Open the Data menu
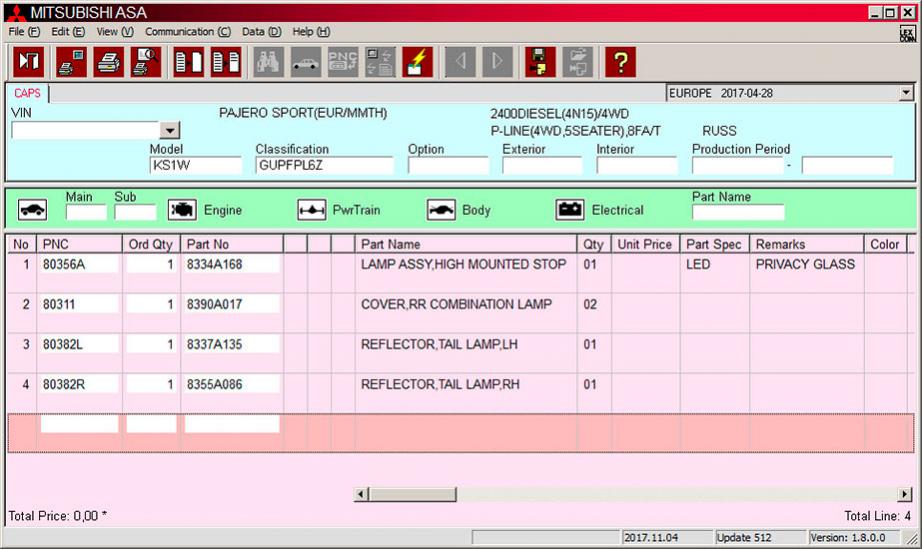This screenshot has width=922, height=549. [x=262, y=32]
